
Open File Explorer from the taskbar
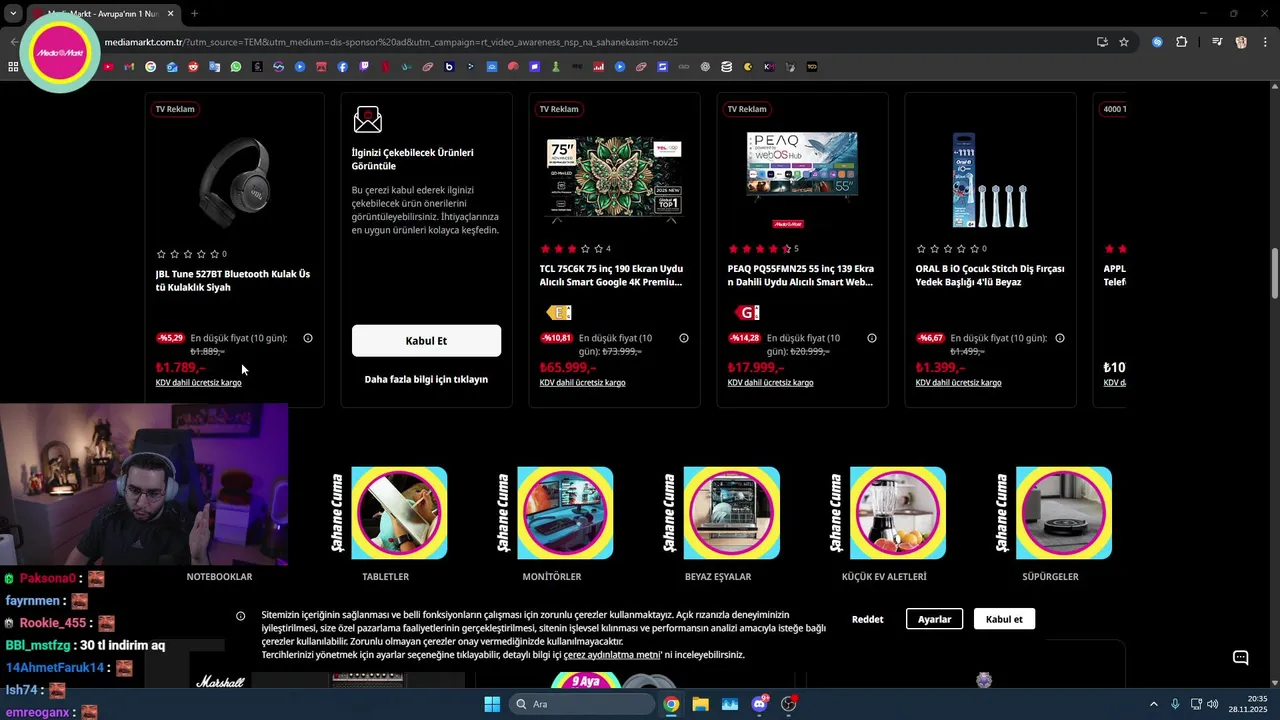[700, 704]
